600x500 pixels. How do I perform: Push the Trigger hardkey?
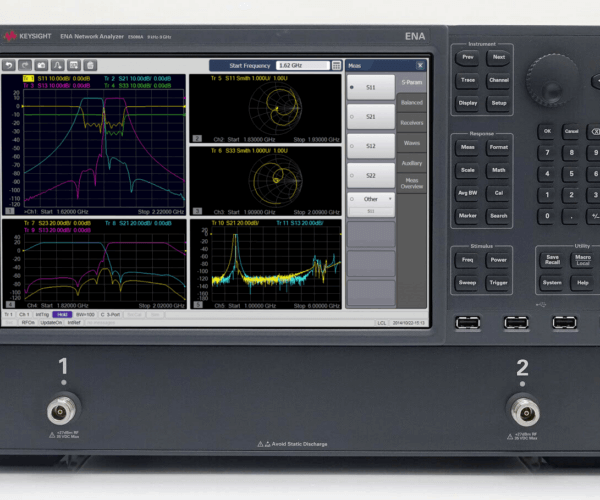pos(499,283)
